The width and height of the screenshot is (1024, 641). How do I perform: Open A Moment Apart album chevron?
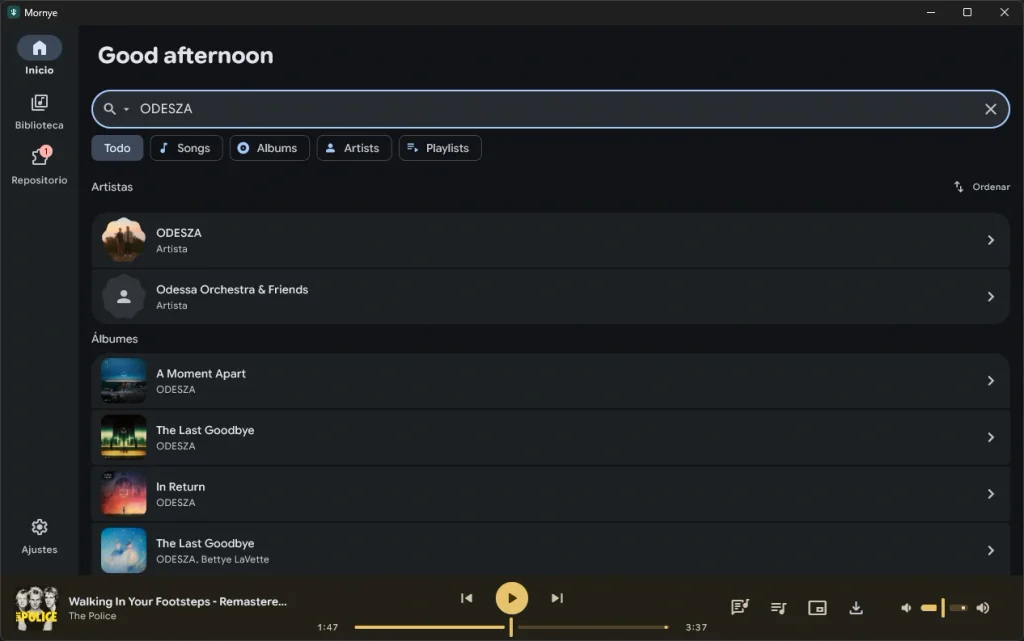[x=990, y=381]
